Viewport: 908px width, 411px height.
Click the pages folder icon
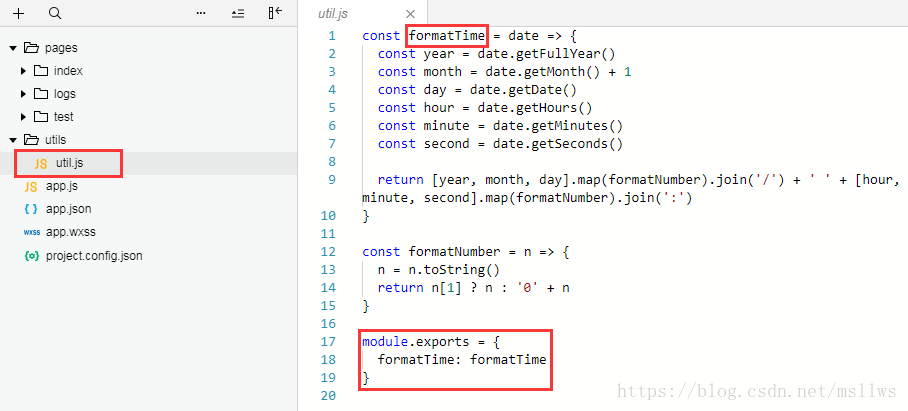pos(31,48)
